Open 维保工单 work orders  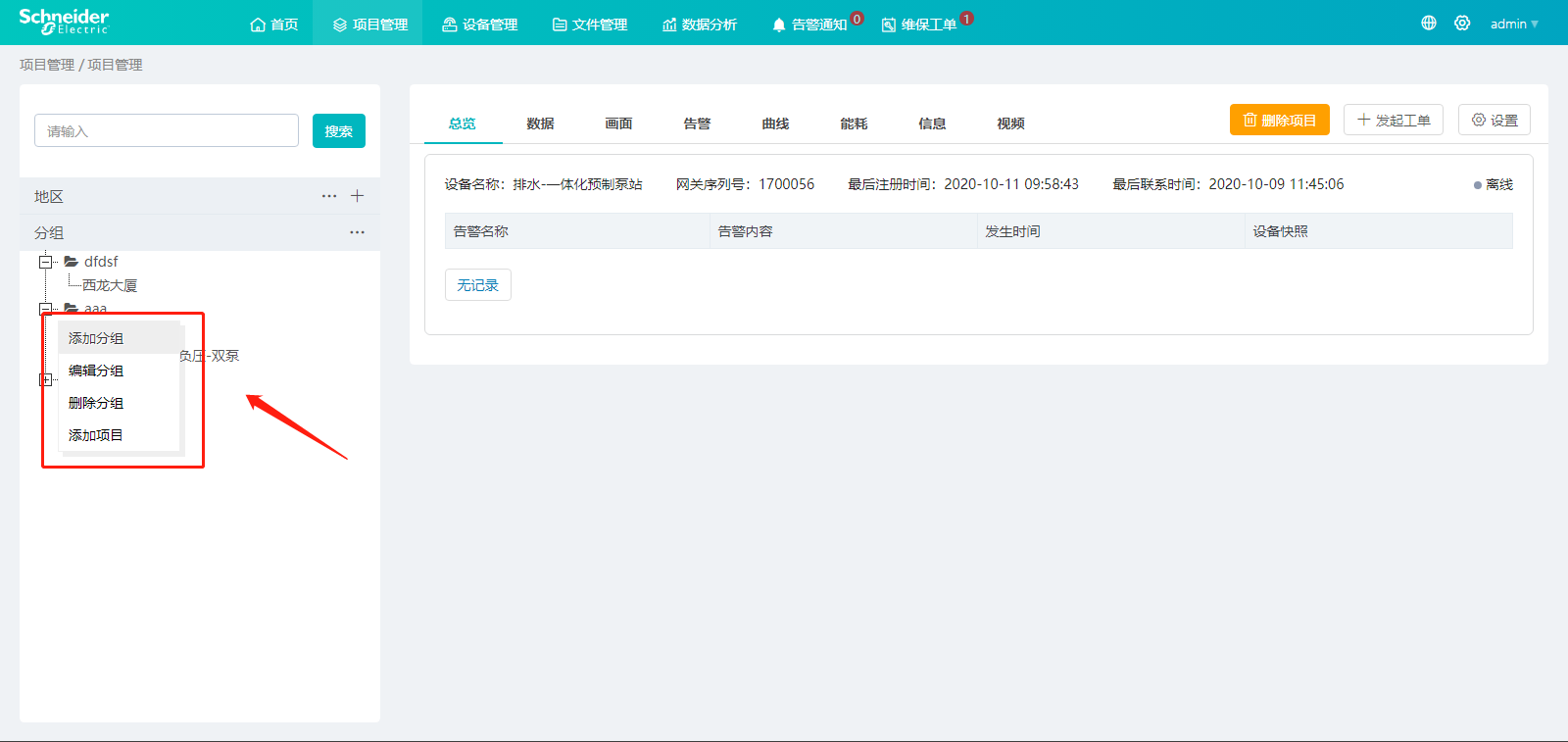(x=919, y=24)
